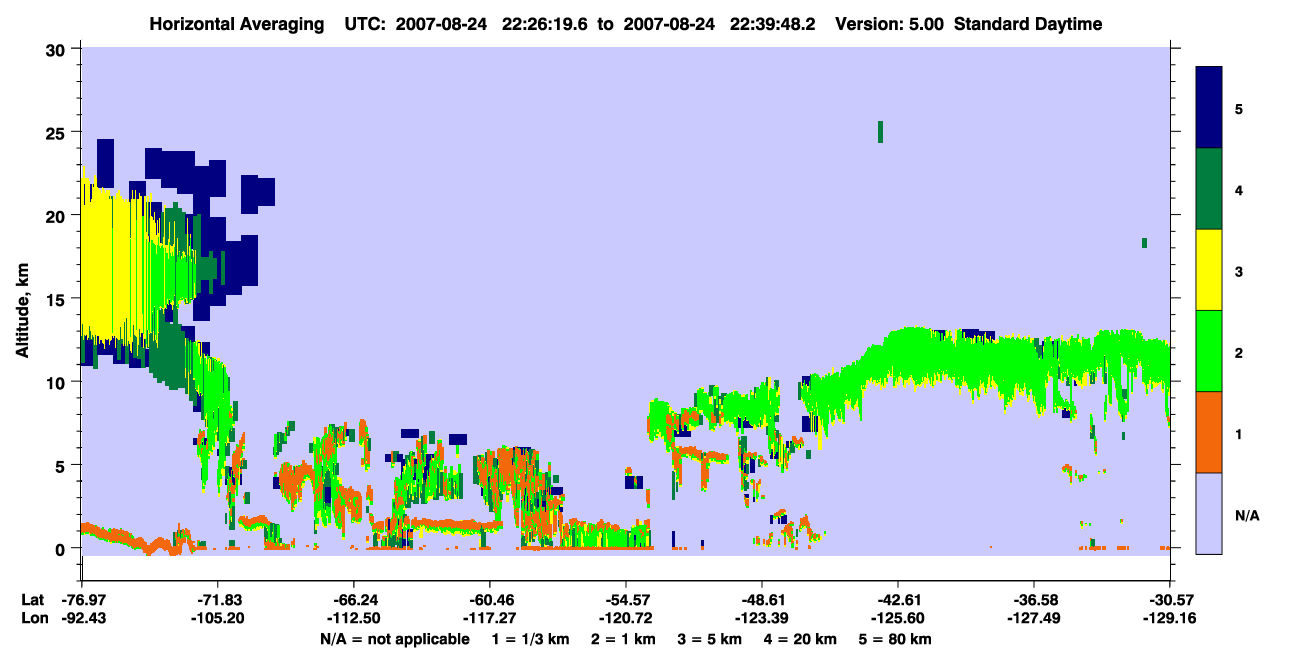Click the latitude value -30.57

(1169, 600)
